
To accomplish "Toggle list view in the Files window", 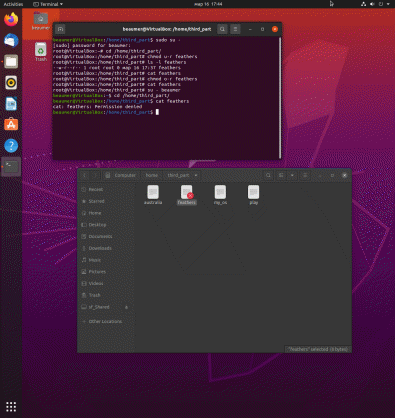I will [x=281, y=175].
